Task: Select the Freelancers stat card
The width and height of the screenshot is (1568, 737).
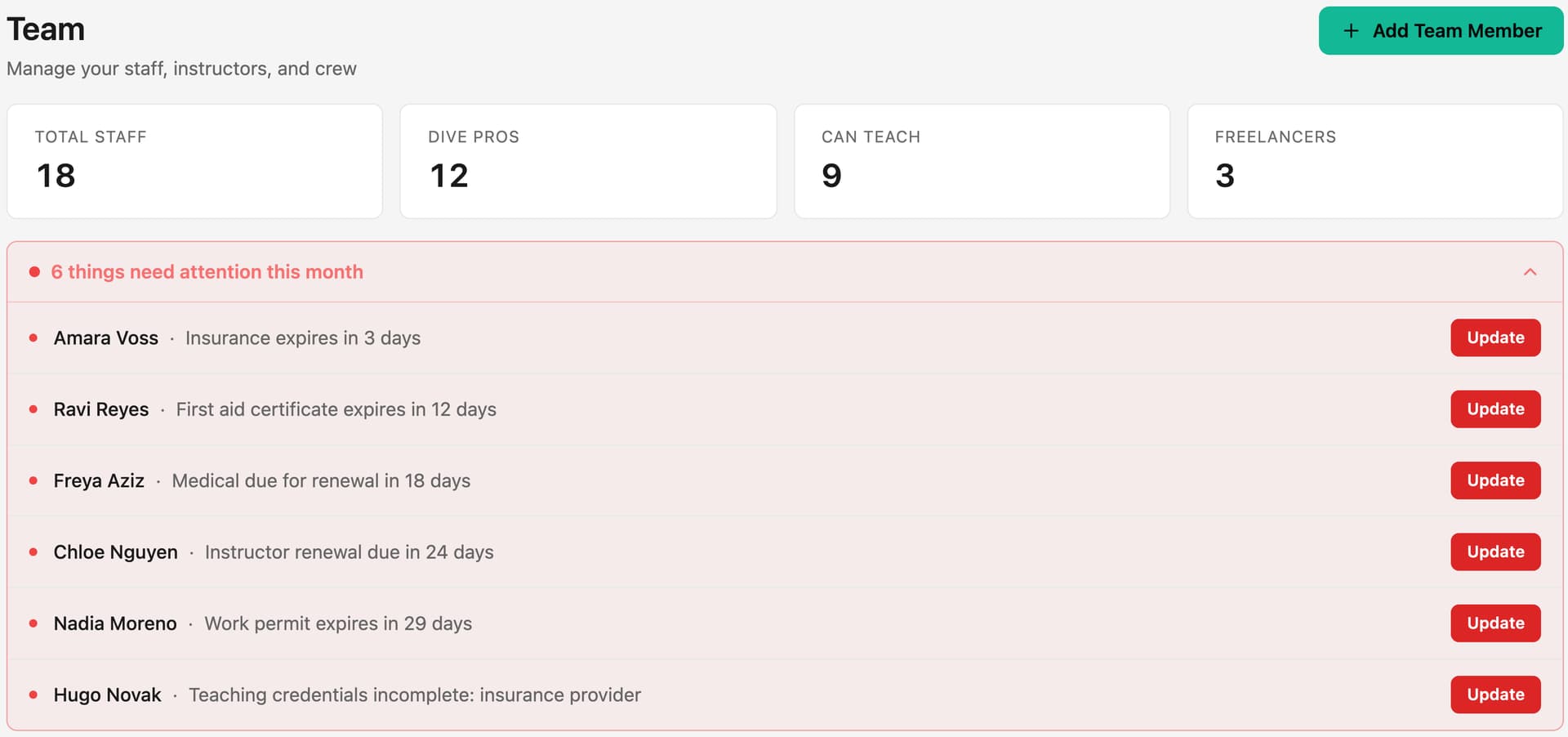Action: (1375, 161)
